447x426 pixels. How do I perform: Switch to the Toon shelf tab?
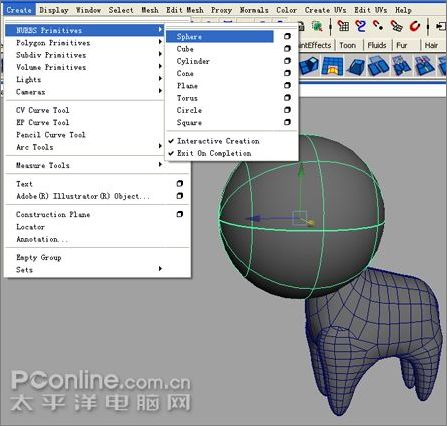348,45
